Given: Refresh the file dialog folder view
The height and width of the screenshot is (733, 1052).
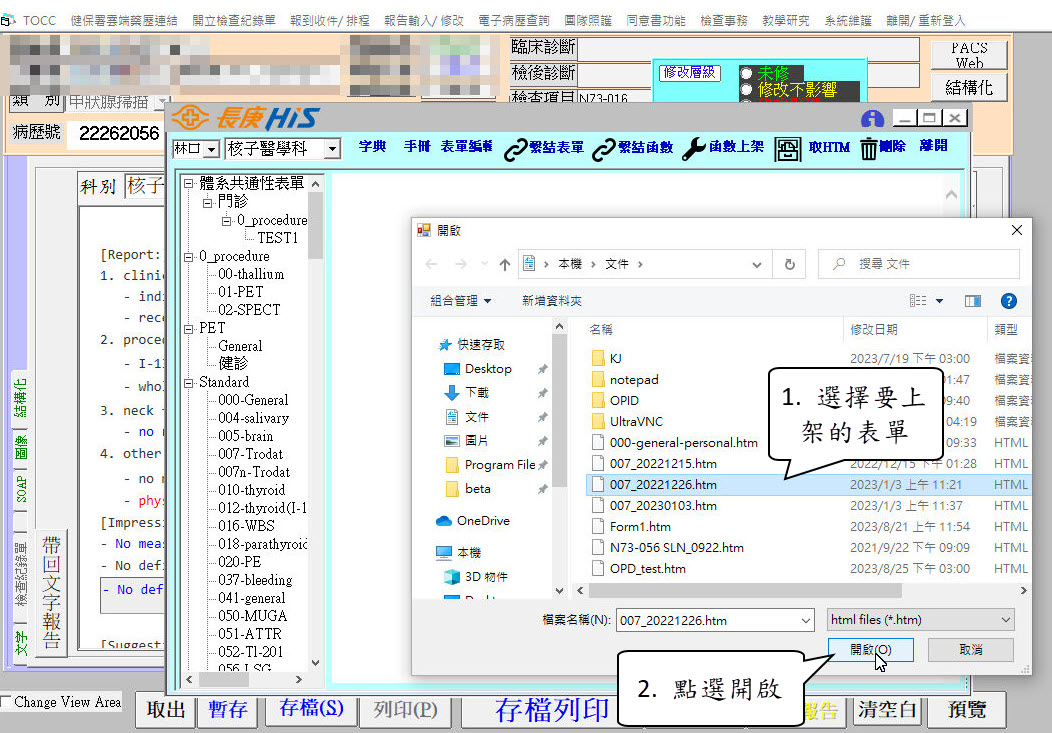Looking at the screenshot, I should (x=789, y=264).
